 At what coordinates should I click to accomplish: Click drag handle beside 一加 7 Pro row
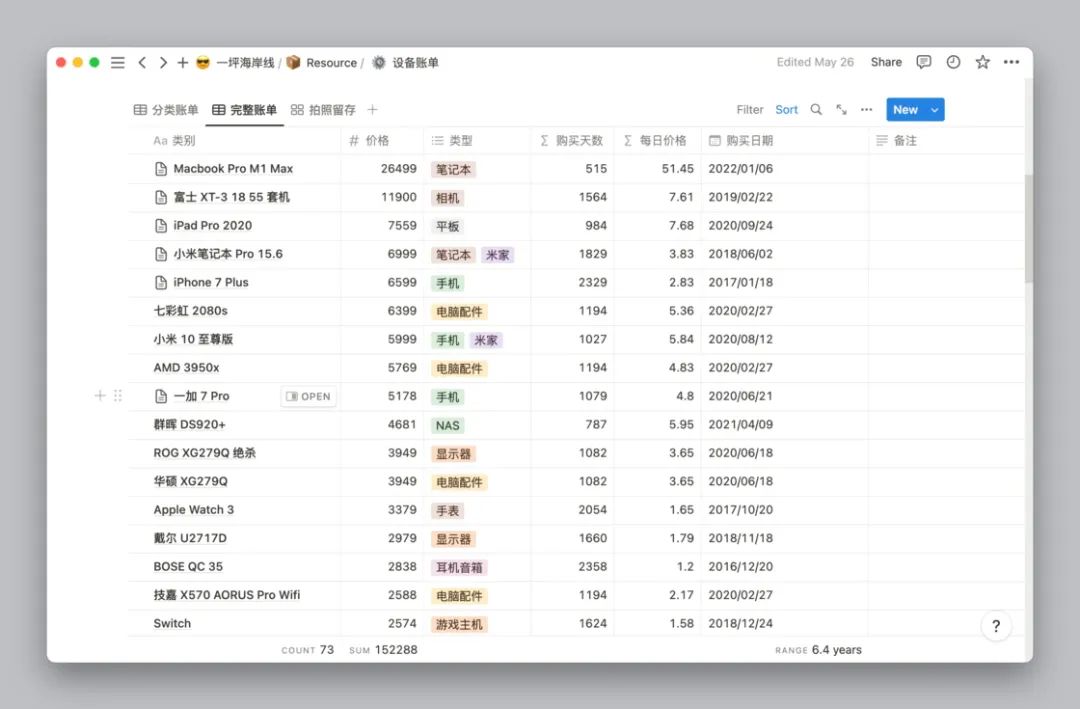(118, 395)
